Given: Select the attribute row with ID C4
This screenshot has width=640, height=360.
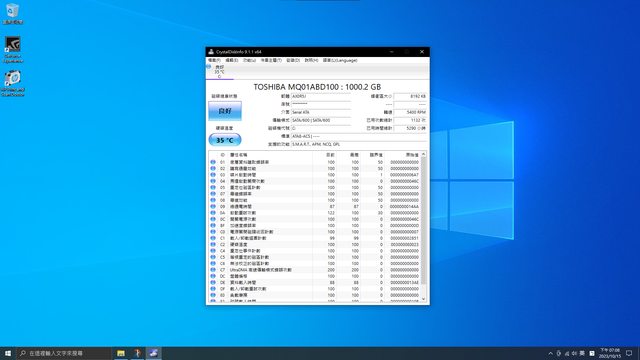Looking at the screenshot, I should coord(315,251).
